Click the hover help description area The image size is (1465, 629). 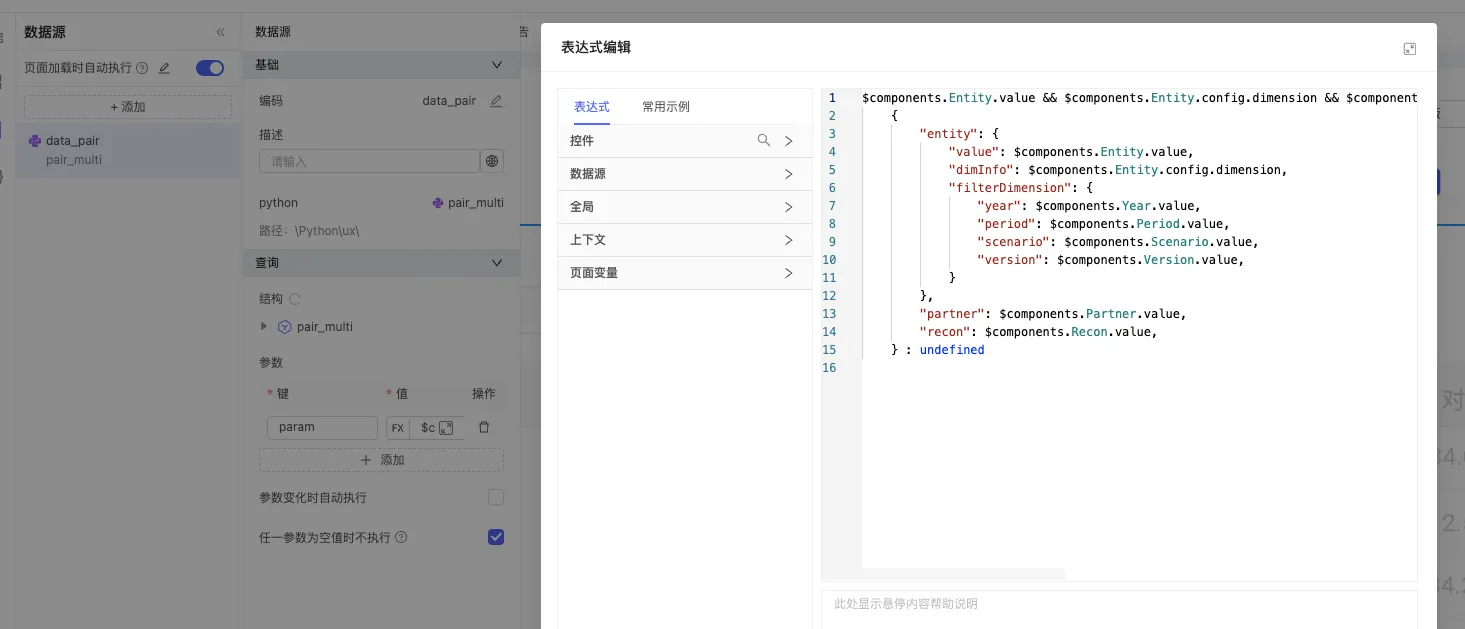tap(1119, 609)
